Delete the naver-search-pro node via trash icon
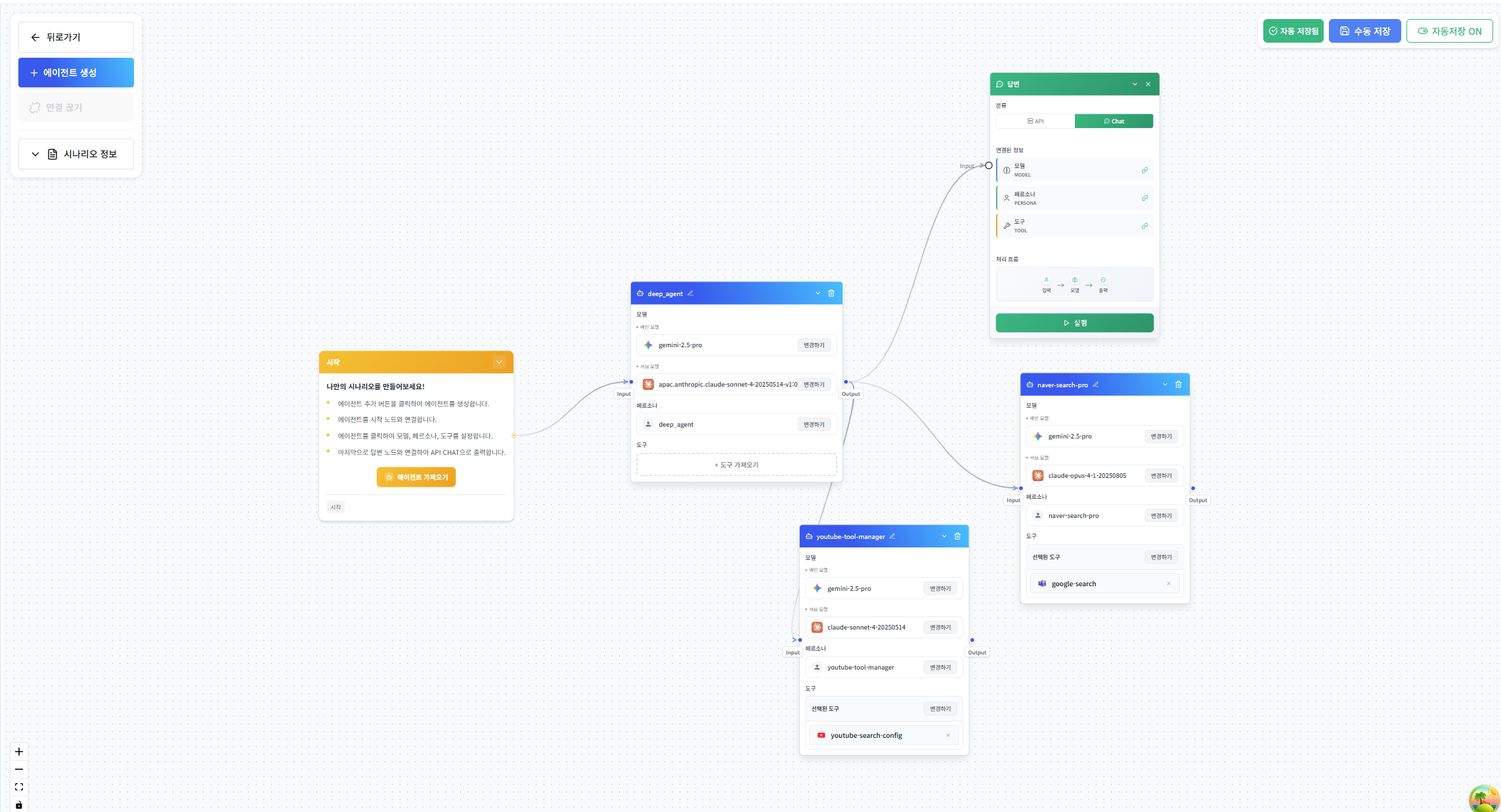Viewport: 1501px width, 812px height. coord(1179,385)
